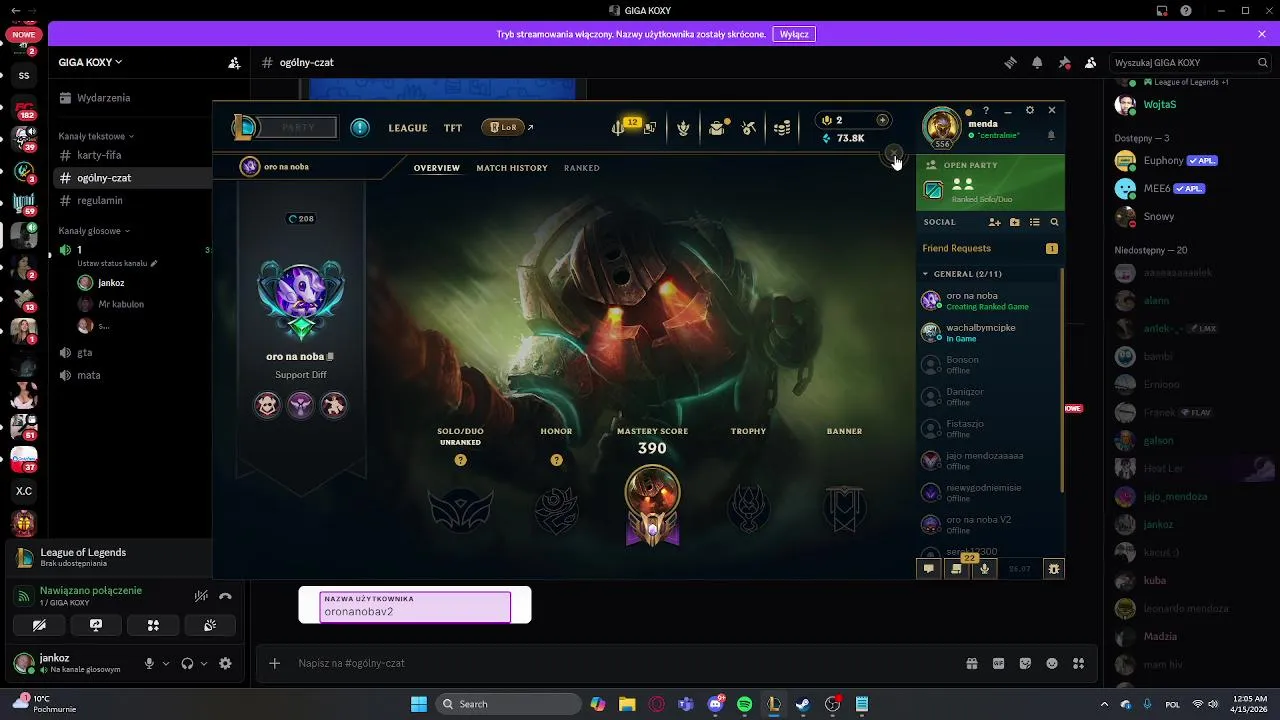
Task: Start Discord screen share
Action: (96, 625)
